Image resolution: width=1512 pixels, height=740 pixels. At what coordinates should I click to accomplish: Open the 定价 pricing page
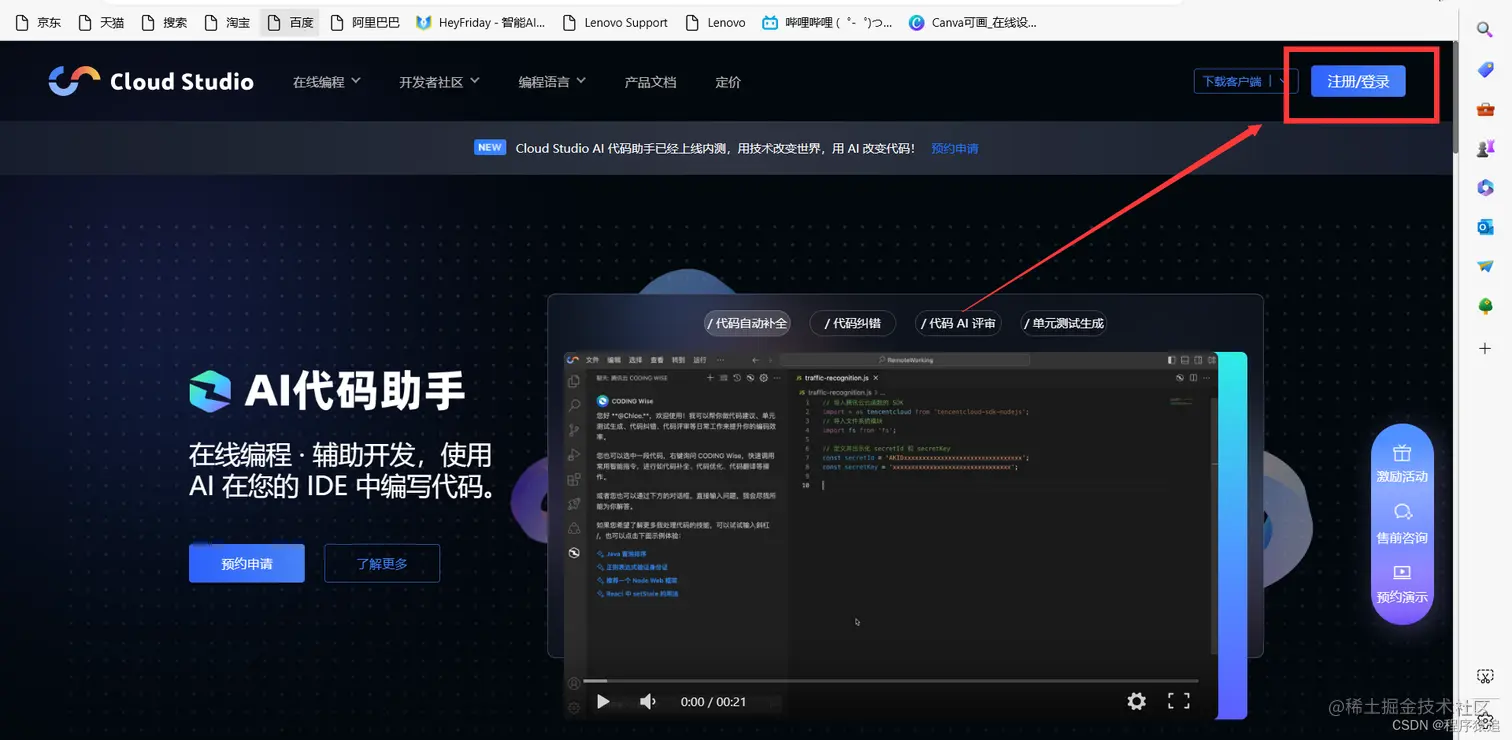click(728, 82)
